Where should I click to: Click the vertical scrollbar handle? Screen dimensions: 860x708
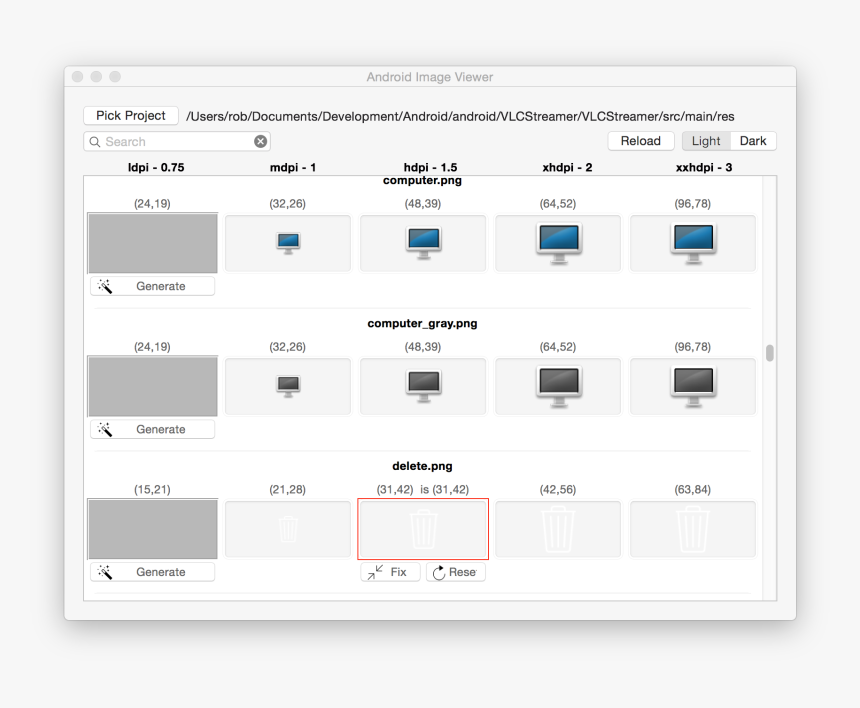point(769,353)
